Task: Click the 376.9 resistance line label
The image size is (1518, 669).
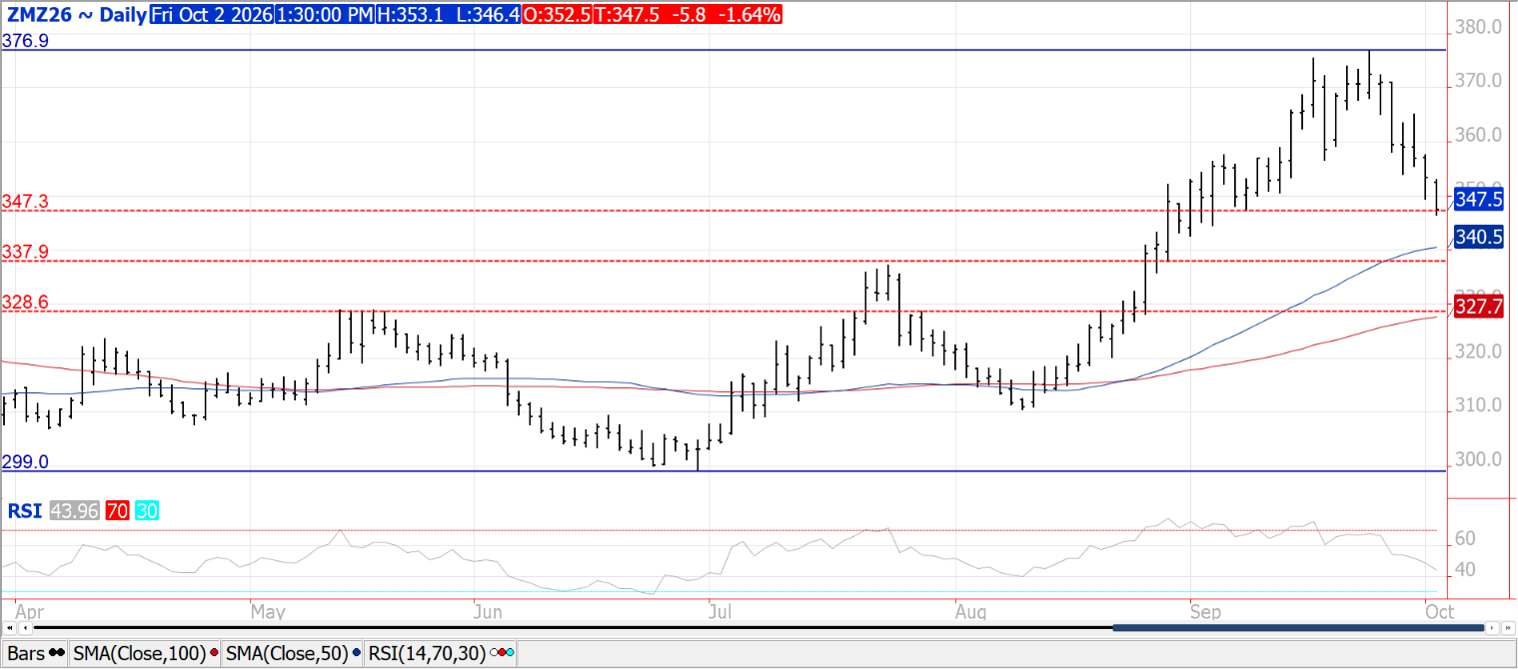Action: click(26, 41)
